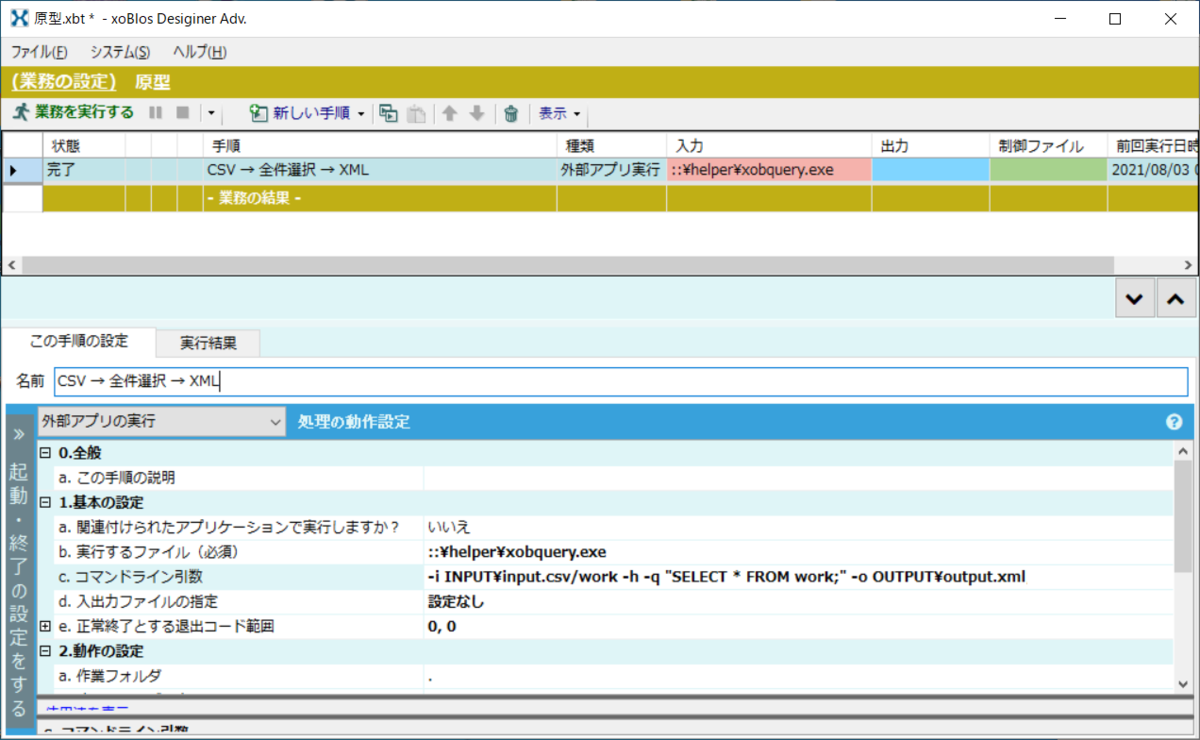Click the a. この手順の説明 property row
Screen dimensions: 1200x740
[x=613, y=478]
